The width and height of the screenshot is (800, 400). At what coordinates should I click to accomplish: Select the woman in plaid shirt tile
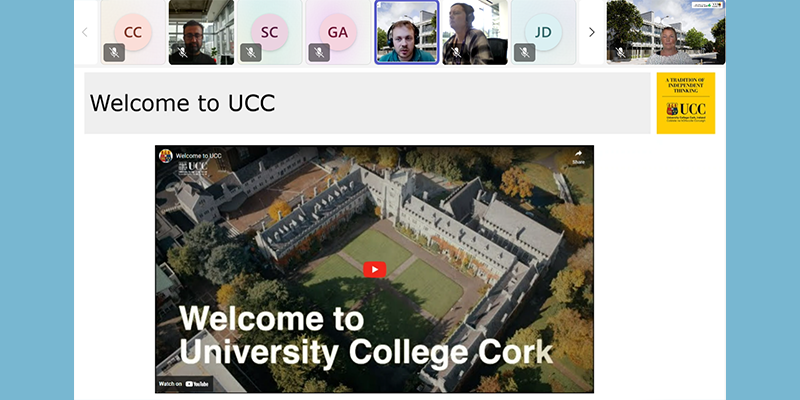click(x=475, y=32)
